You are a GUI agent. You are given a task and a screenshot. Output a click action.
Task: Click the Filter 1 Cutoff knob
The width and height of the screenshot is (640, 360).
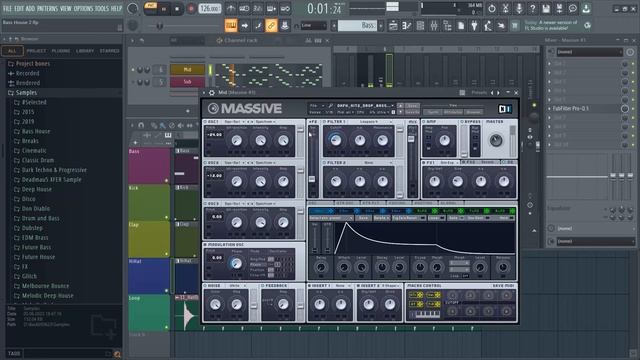coord(336,140)
